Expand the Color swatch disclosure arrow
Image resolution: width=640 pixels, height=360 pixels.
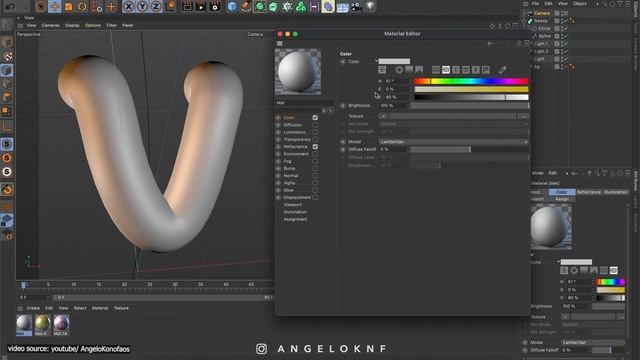pos(376,61)
